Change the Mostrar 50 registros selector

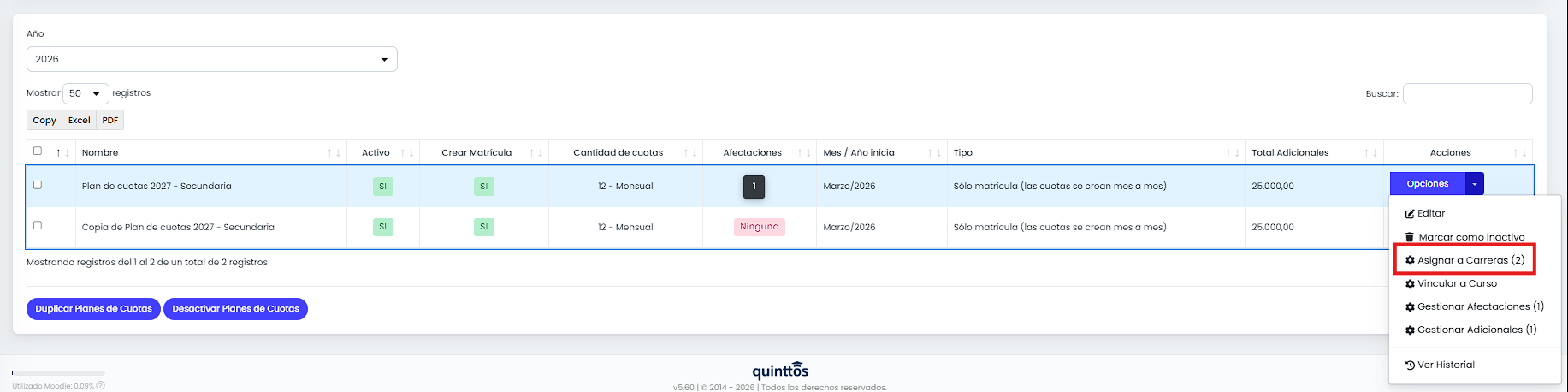pos(86,93)
